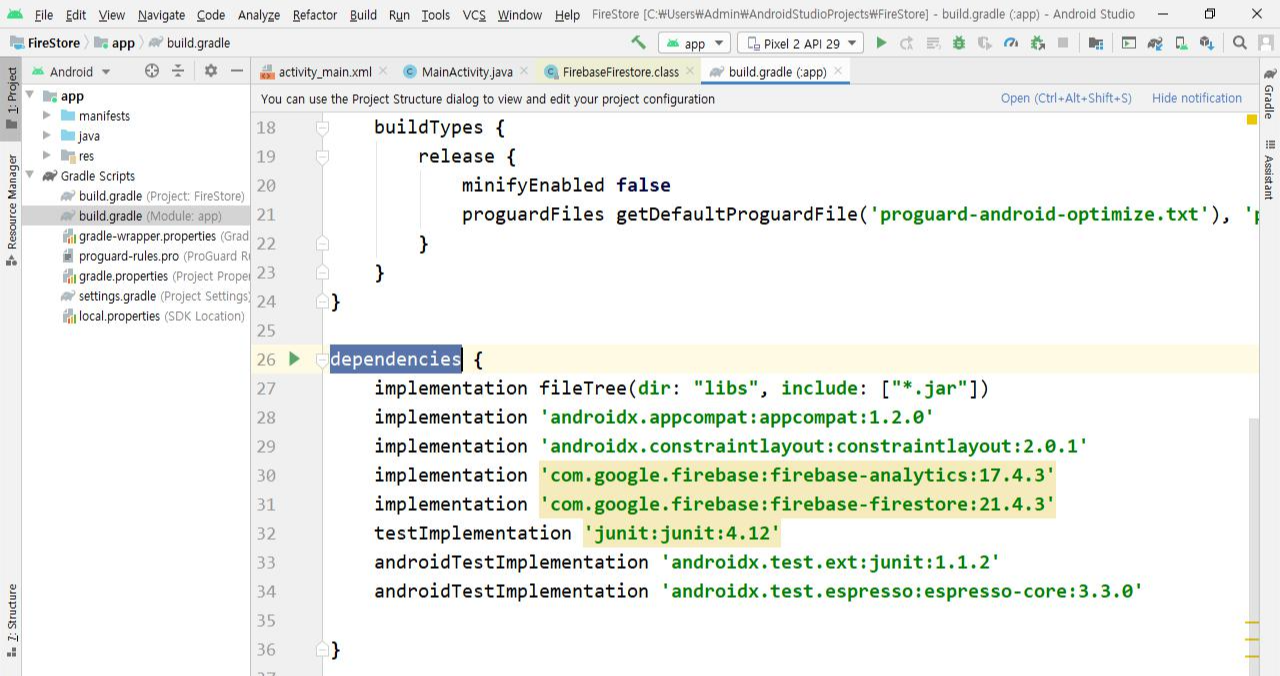The height and width of the screenshot is (676, 1280).
Task: Close the build.gradle (:app) tab
Action: 837,71
